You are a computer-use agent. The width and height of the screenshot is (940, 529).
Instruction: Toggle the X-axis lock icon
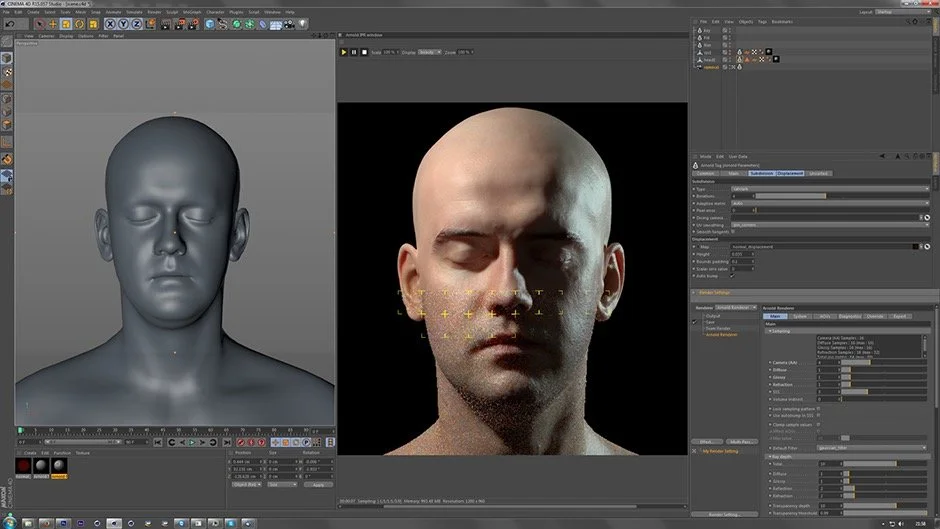click(x=110, y=24)
